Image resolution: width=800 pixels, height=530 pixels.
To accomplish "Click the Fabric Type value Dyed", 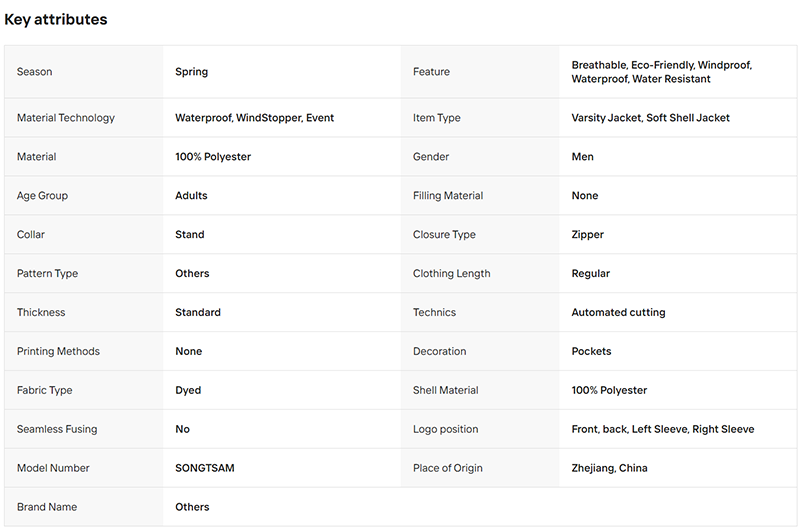I will [x=188, y=390].
